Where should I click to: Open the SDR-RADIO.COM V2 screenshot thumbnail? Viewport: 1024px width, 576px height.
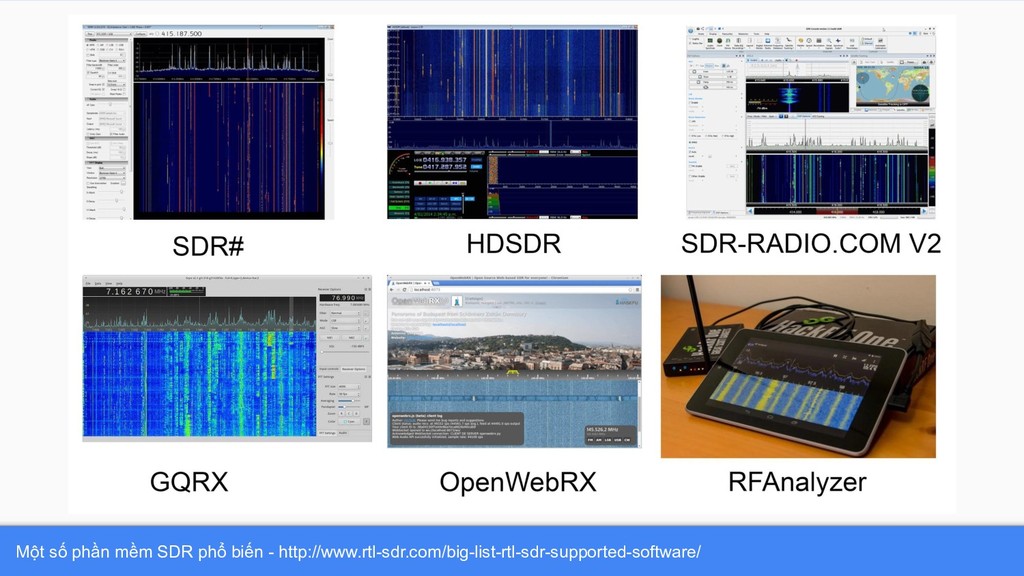(810, 122)
